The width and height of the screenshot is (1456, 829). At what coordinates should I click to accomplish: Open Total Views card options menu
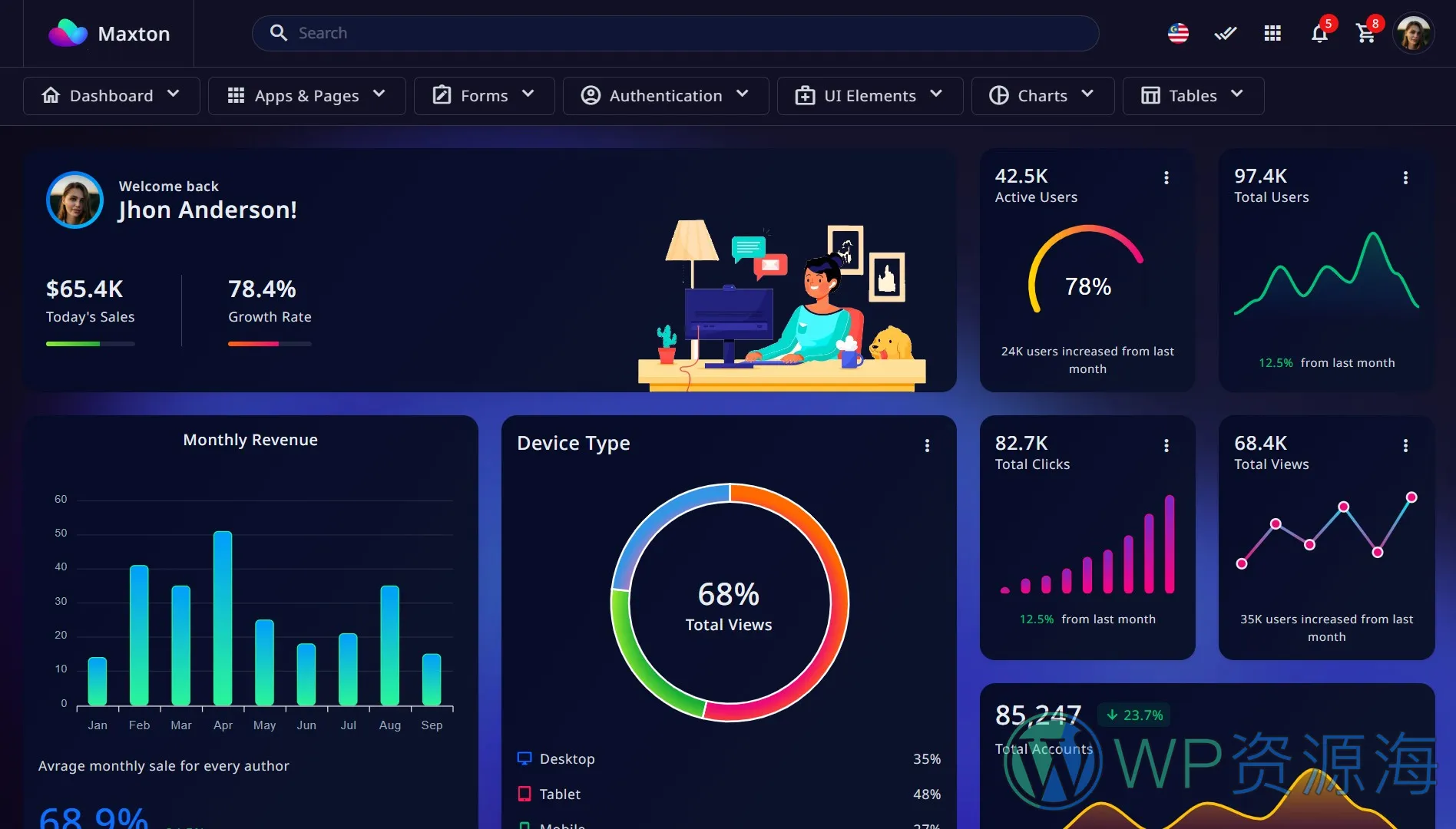pos(1405,446)
